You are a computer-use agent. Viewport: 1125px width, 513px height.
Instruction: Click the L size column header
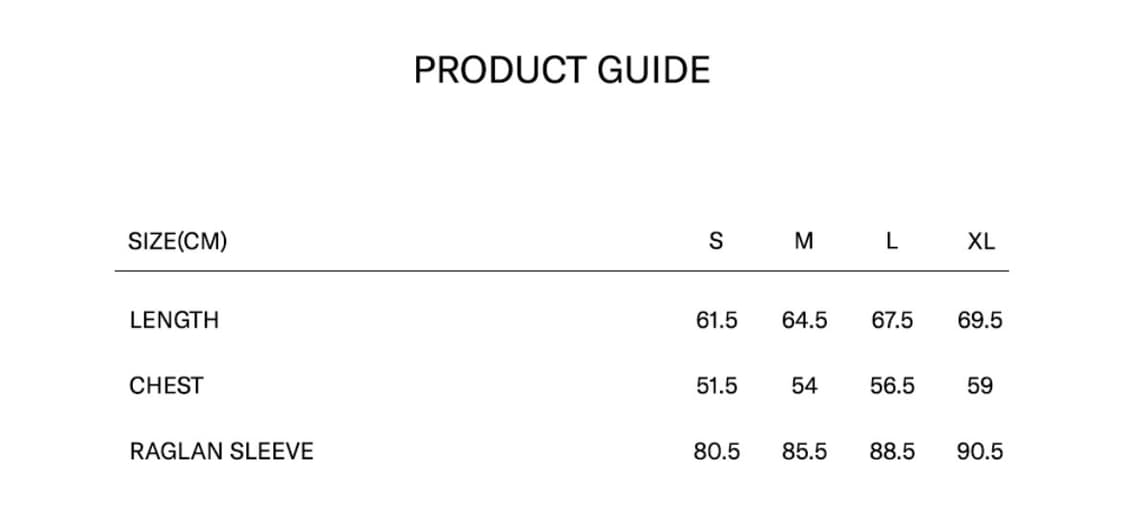pos(892,241)
